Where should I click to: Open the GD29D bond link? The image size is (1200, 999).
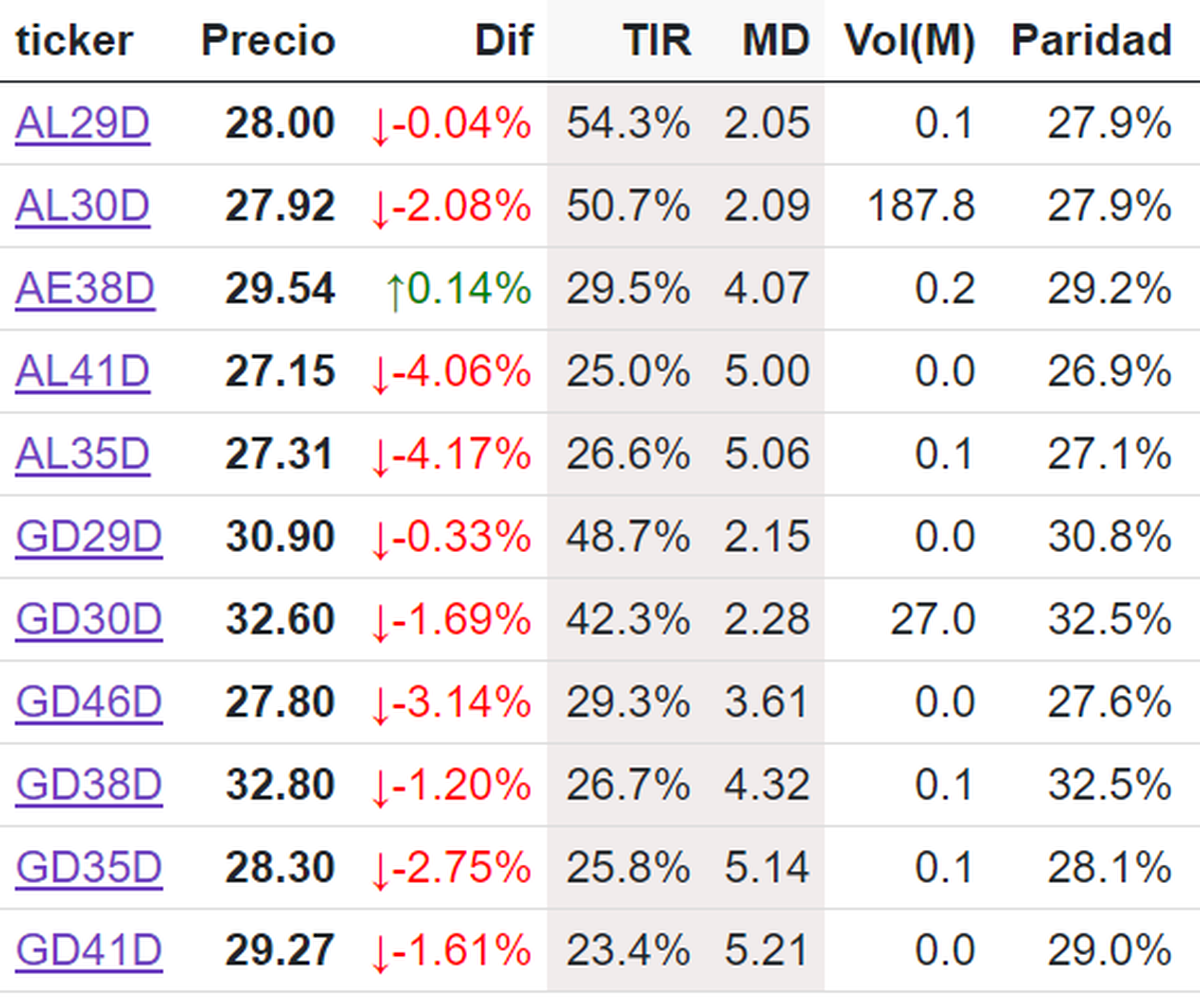click(x=88, y=537)
